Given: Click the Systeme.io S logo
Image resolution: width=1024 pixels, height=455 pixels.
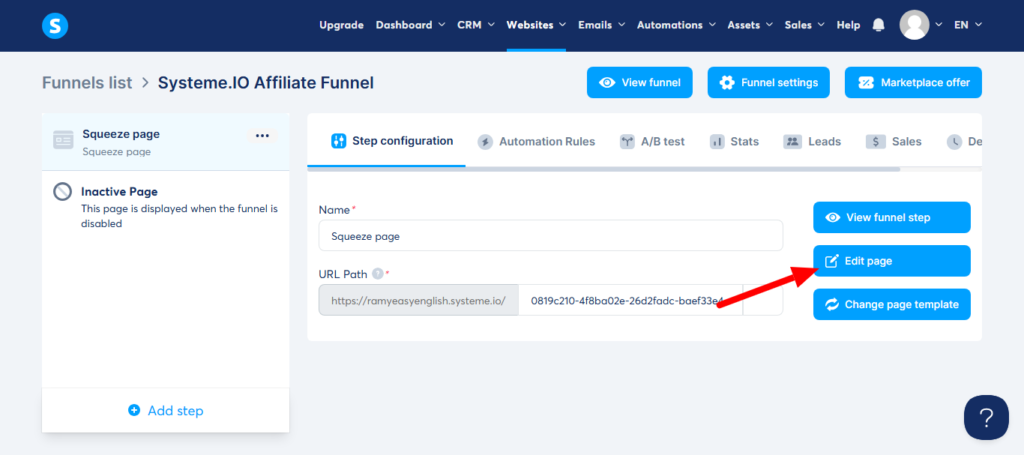Looking at the screenshot, I should tap(55, 25).
